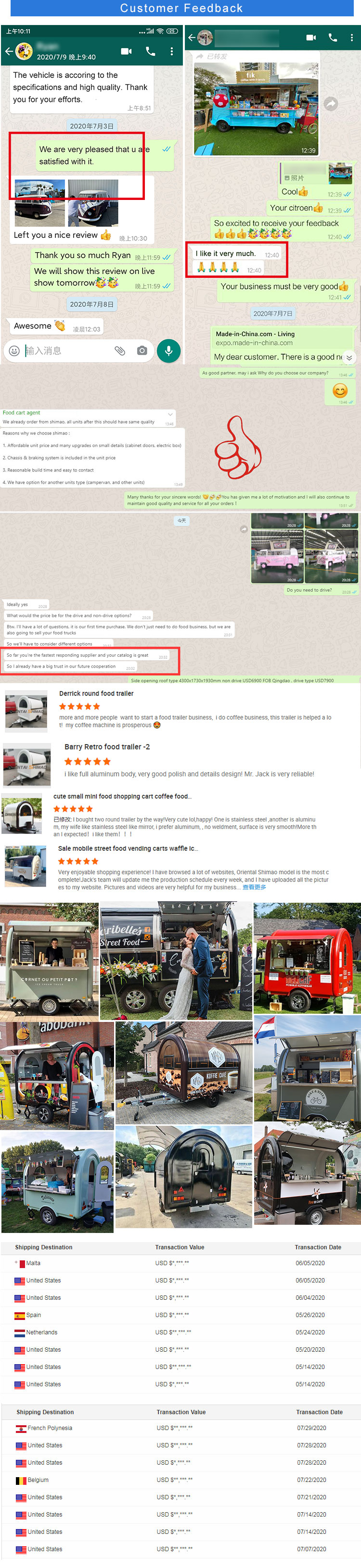Start video call in left WhatsApp chat
The height and width of the screenshot is (1568, 361).
pyautogui.click(x=126, y=52)
